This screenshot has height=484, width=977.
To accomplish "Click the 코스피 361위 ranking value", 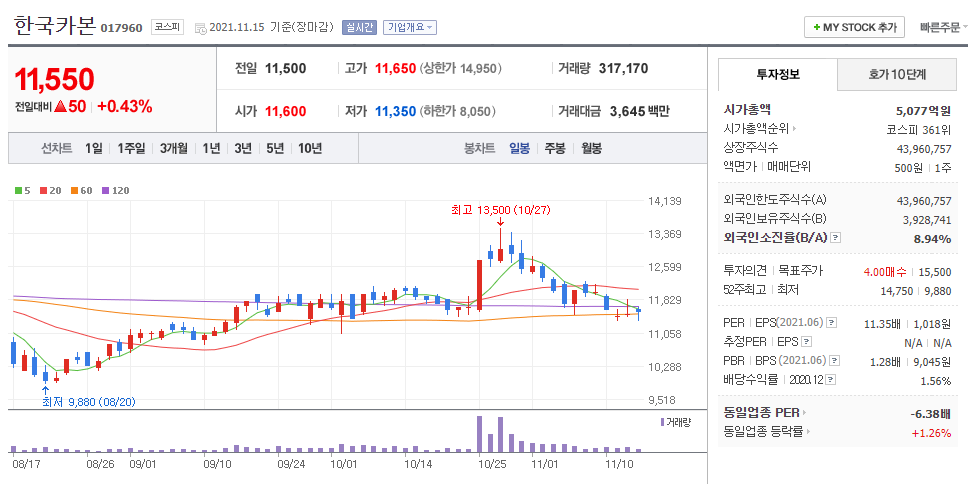I will 920,130.
